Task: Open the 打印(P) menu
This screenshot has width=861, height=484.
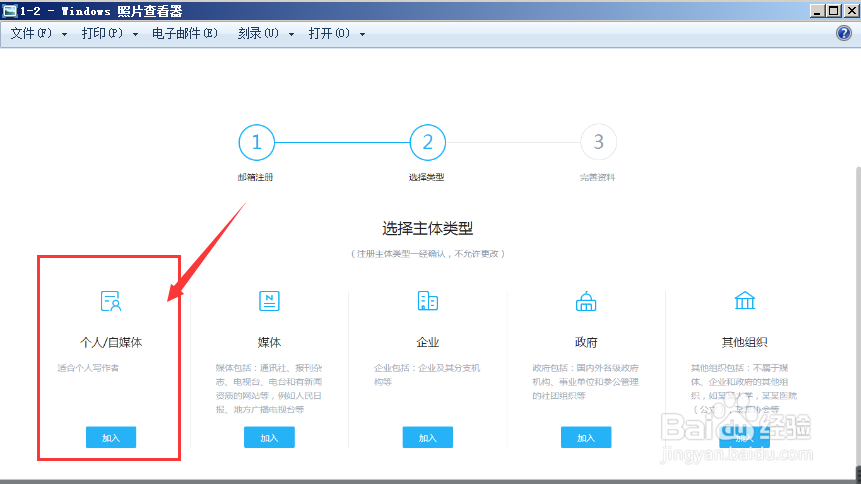Action: [x=102, y=34]
